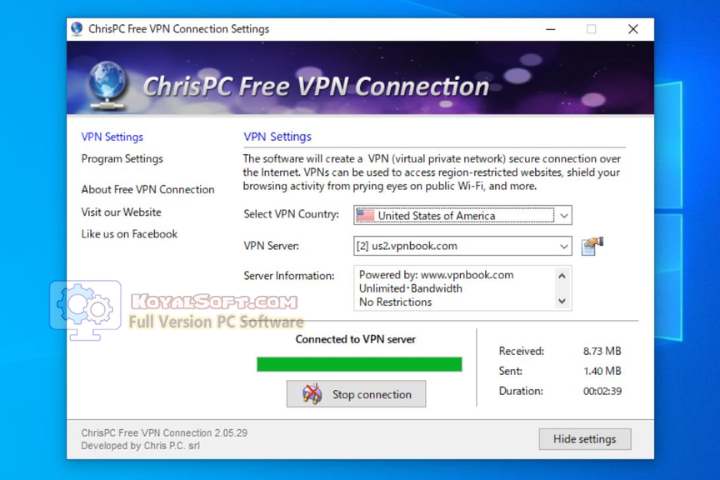Open About Free VPN Connection
Viewport: 720px width, 480px height.
(x=148, y=189)
